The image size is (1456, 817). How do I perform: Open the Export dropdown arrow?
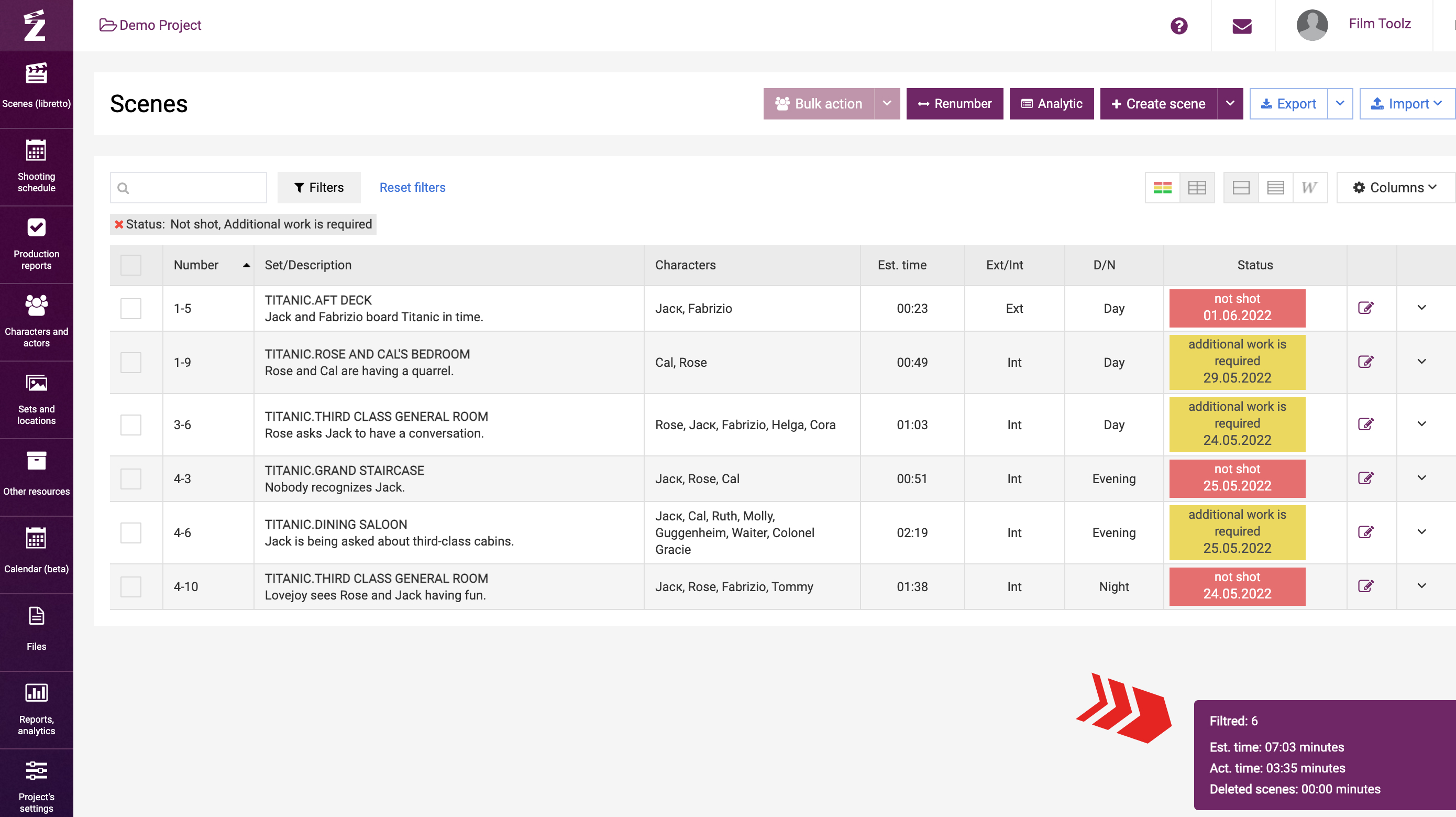pyautogui.click(x=1340, y=104)
